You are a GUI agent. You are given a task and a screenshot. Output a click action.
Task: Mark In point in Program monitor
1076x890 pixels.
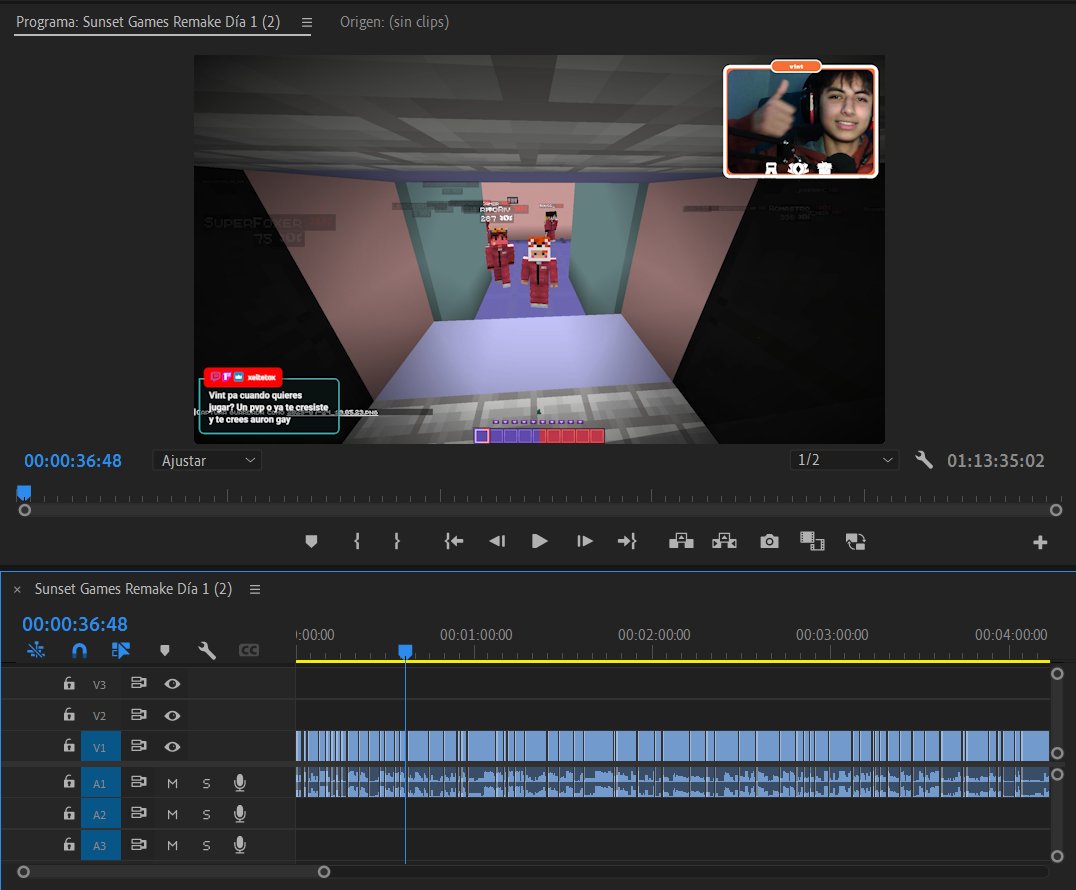(357, 541)
